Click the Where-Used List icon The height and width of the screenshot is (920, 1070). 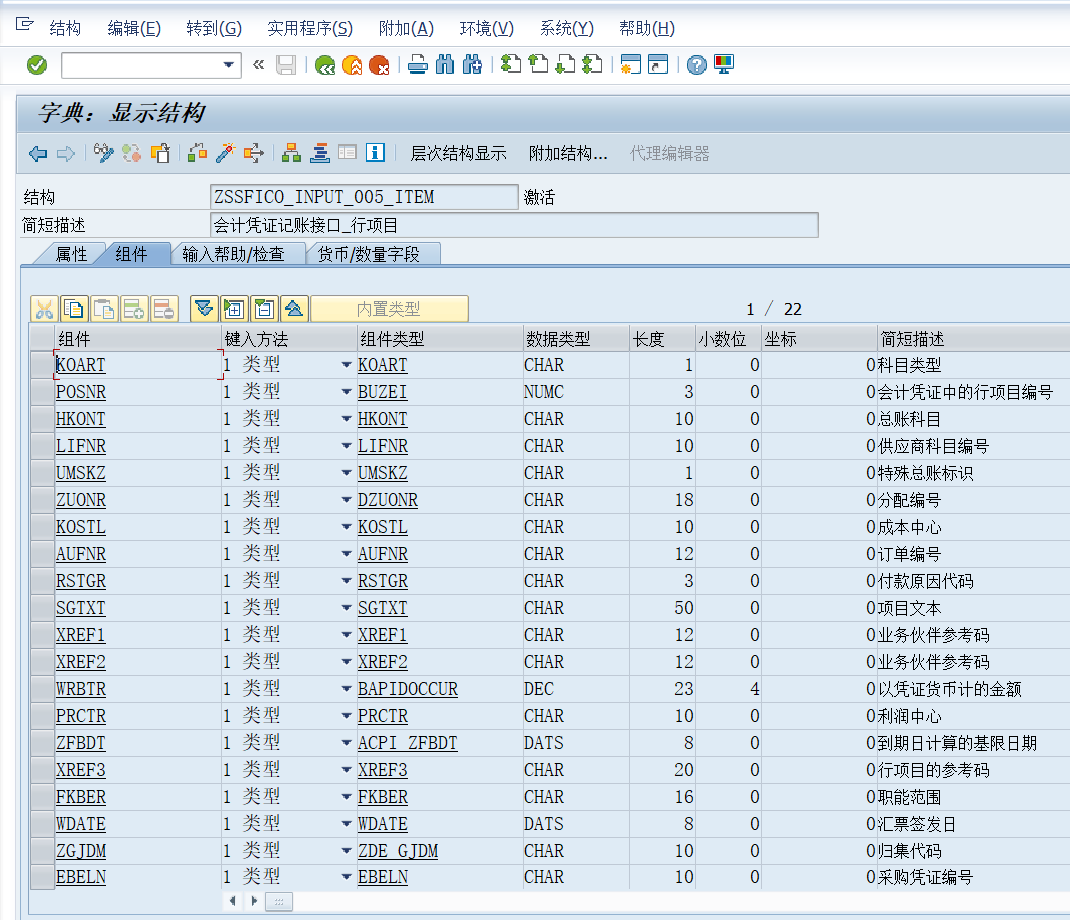(253, 153)
